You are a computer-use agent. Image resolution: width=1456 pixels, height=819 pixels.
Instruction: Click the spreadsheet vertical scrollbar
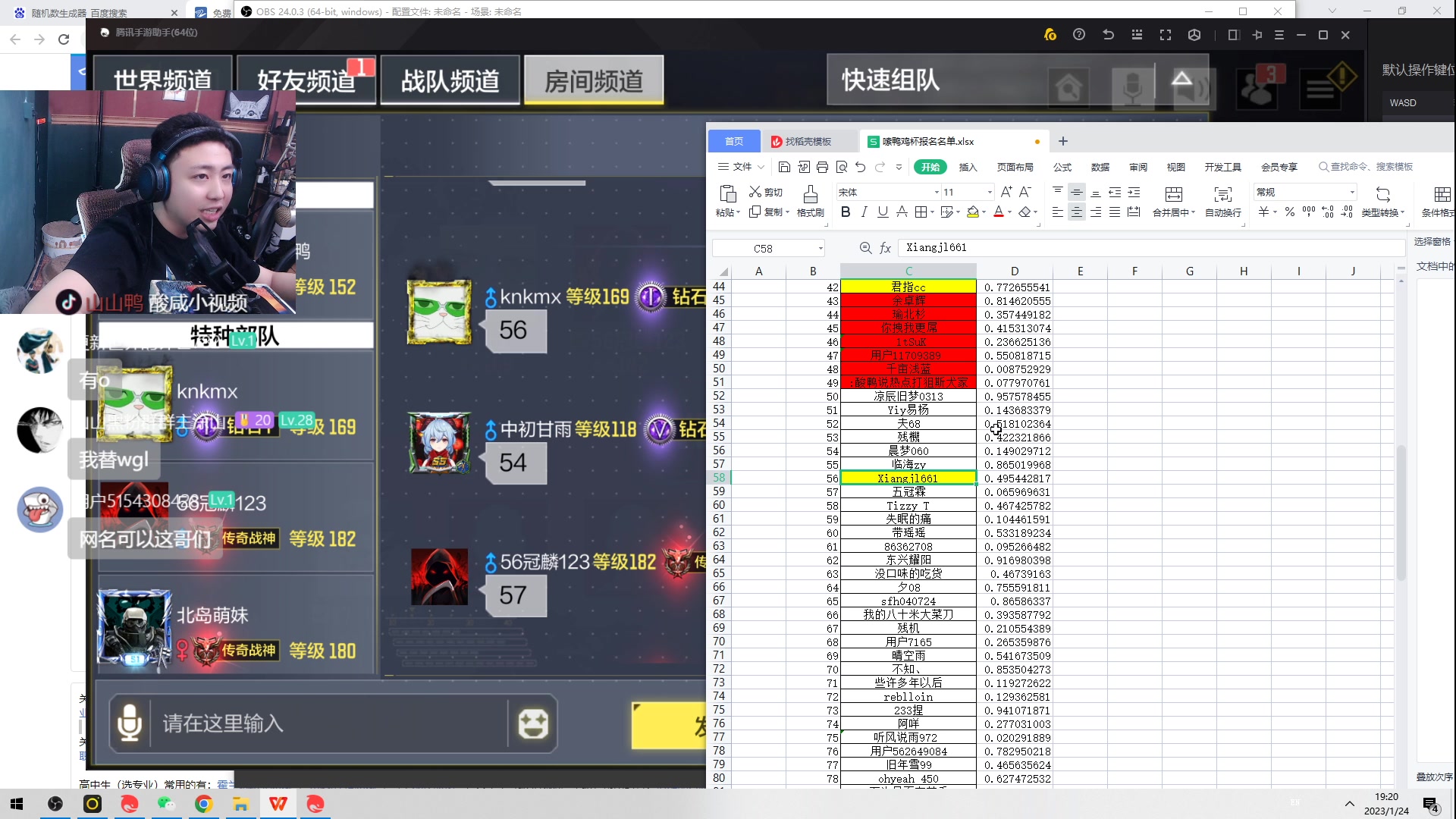(1401, 513)
